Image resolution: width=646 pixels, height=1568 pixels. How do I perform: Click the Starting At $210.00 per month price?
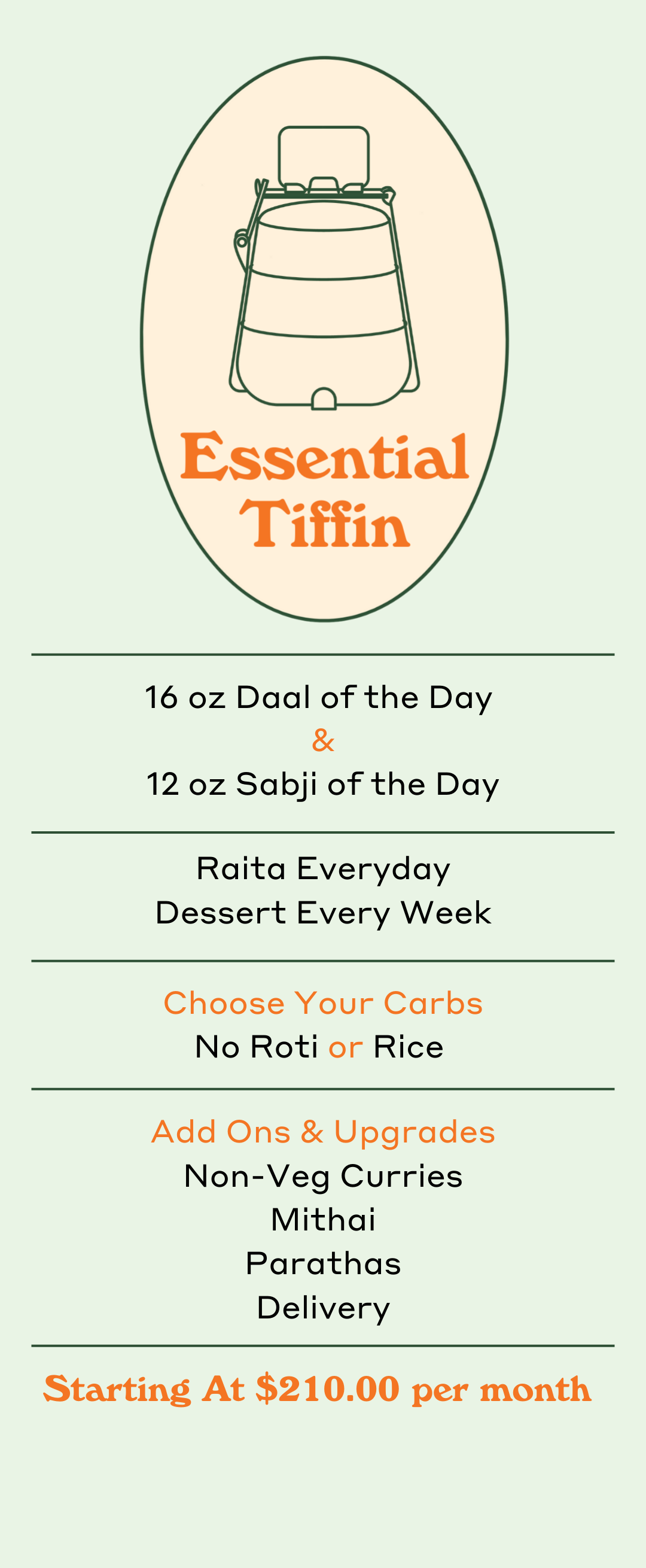click(x=317, y=1390)
